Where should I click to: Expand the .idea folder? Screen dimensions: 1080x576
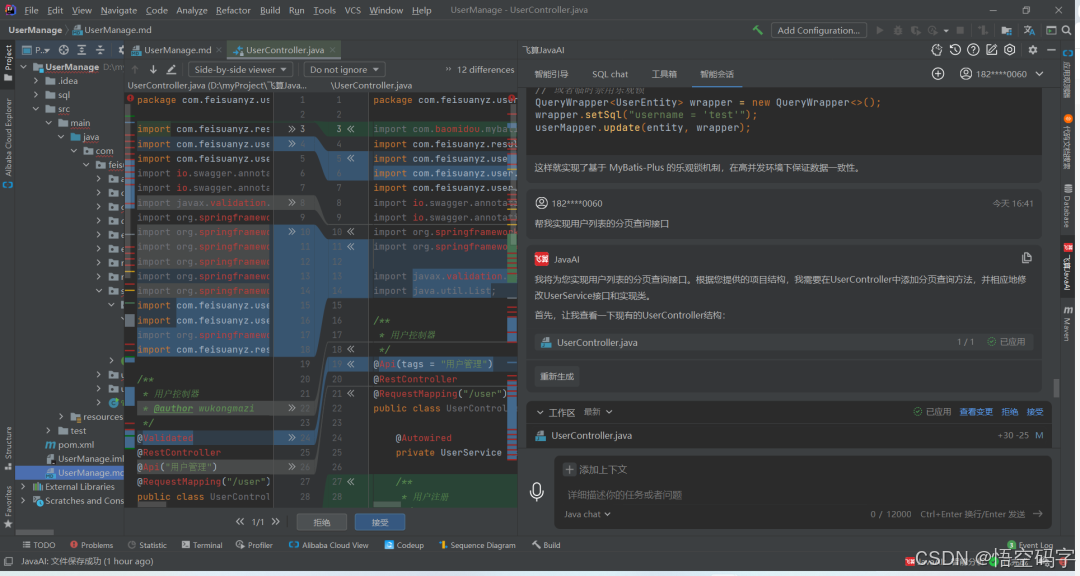pos(37,81)
